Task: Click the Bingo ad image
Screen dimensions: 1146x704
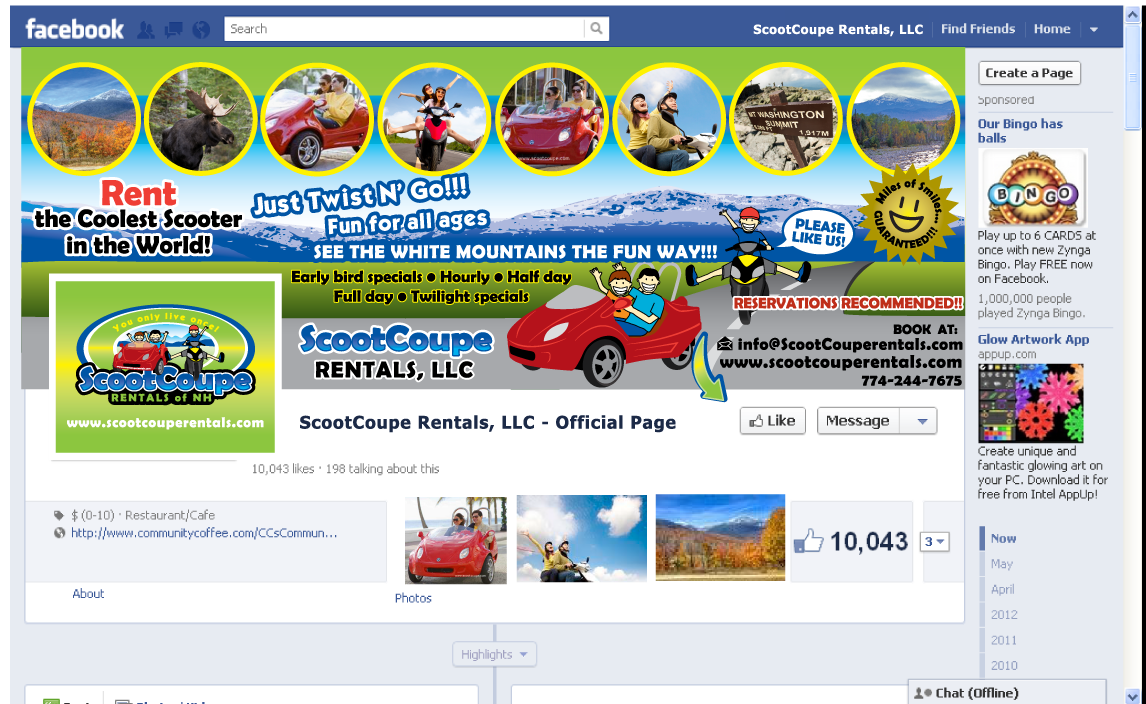Action: tap(1032, 189)
